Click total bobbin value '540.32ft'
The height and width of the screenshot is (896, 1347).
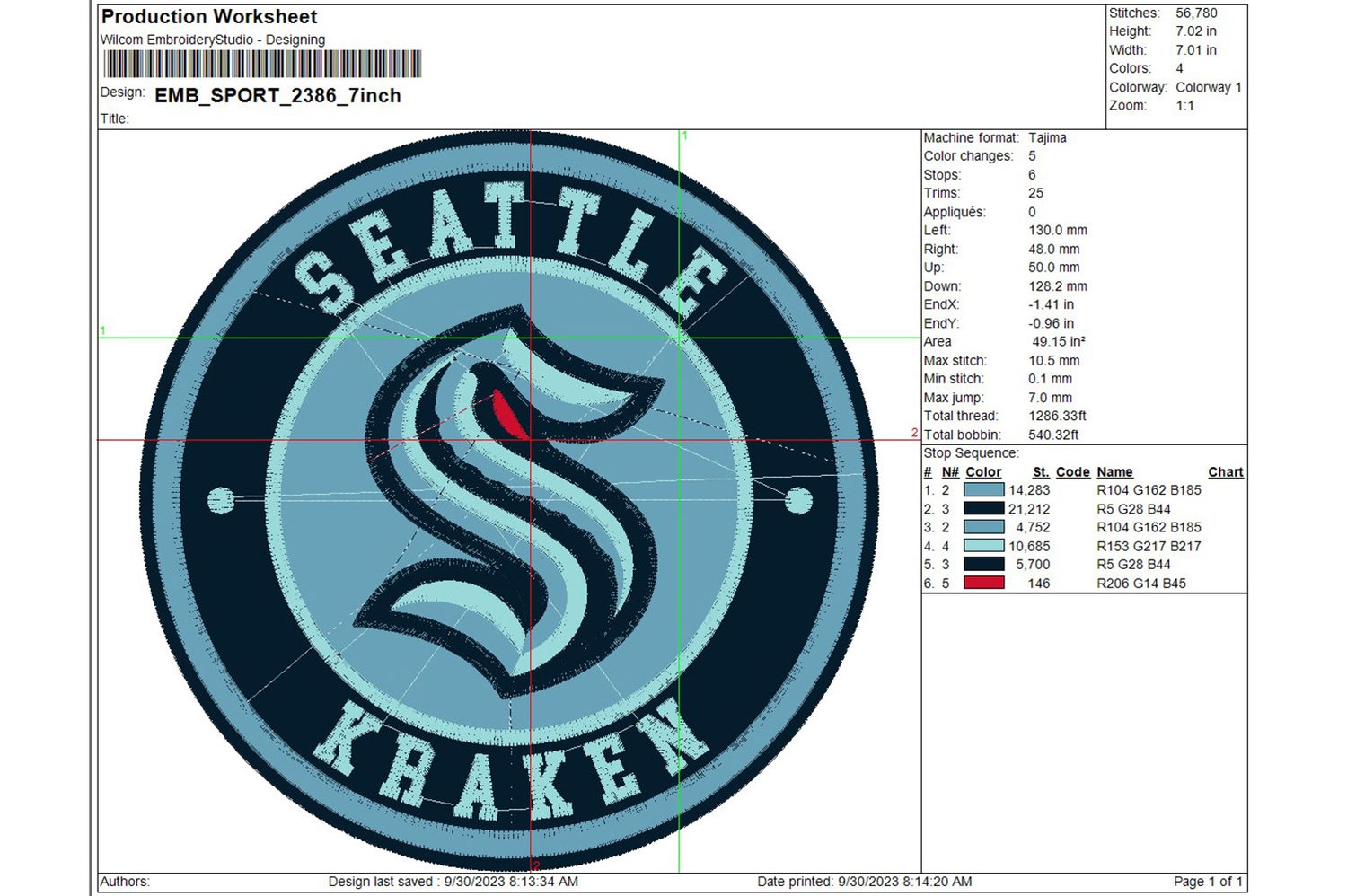click(1054, 435)
